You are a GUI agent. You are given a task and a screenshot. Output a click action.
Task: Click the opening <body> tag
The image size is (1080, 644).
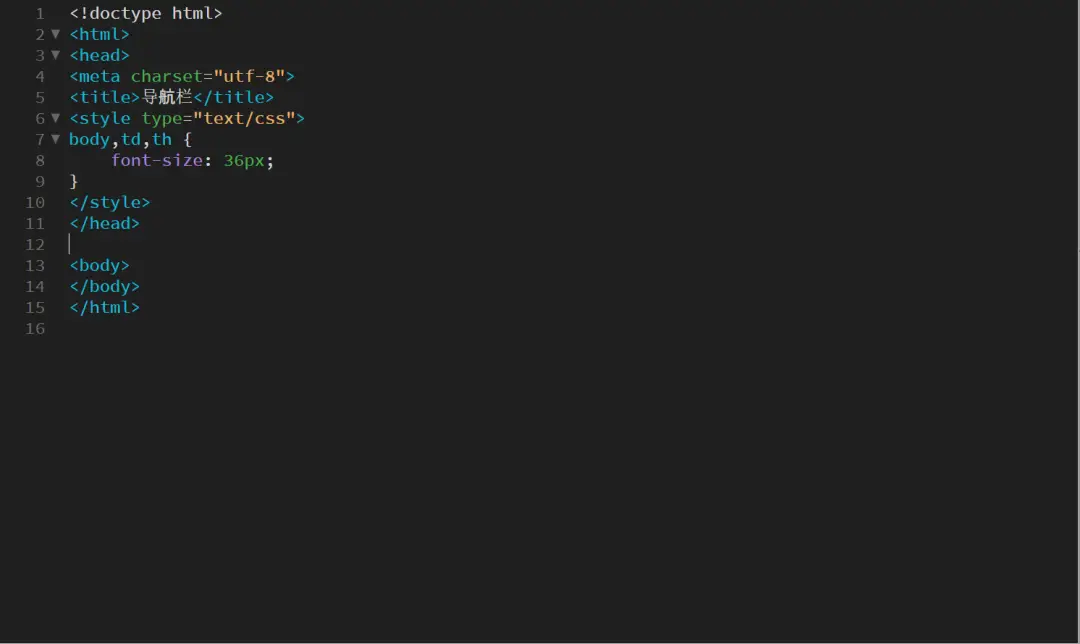[x=100, y=265]
